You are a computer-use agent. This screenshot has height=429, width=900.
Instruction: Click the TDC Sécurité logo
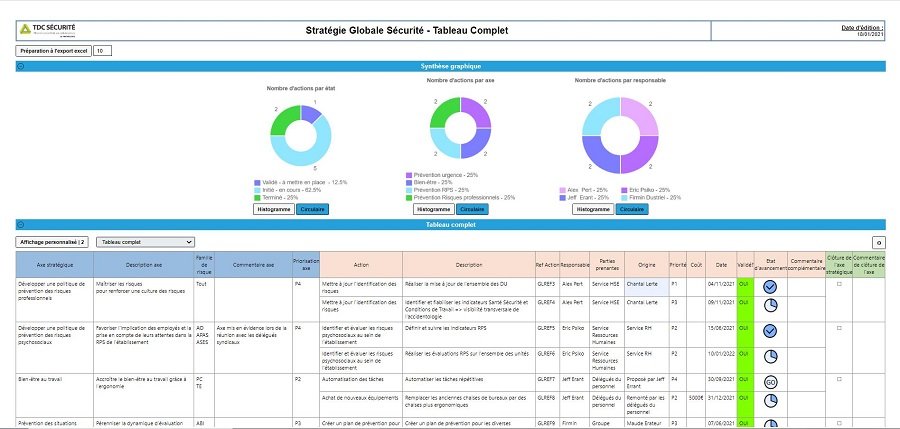[48, 30]
